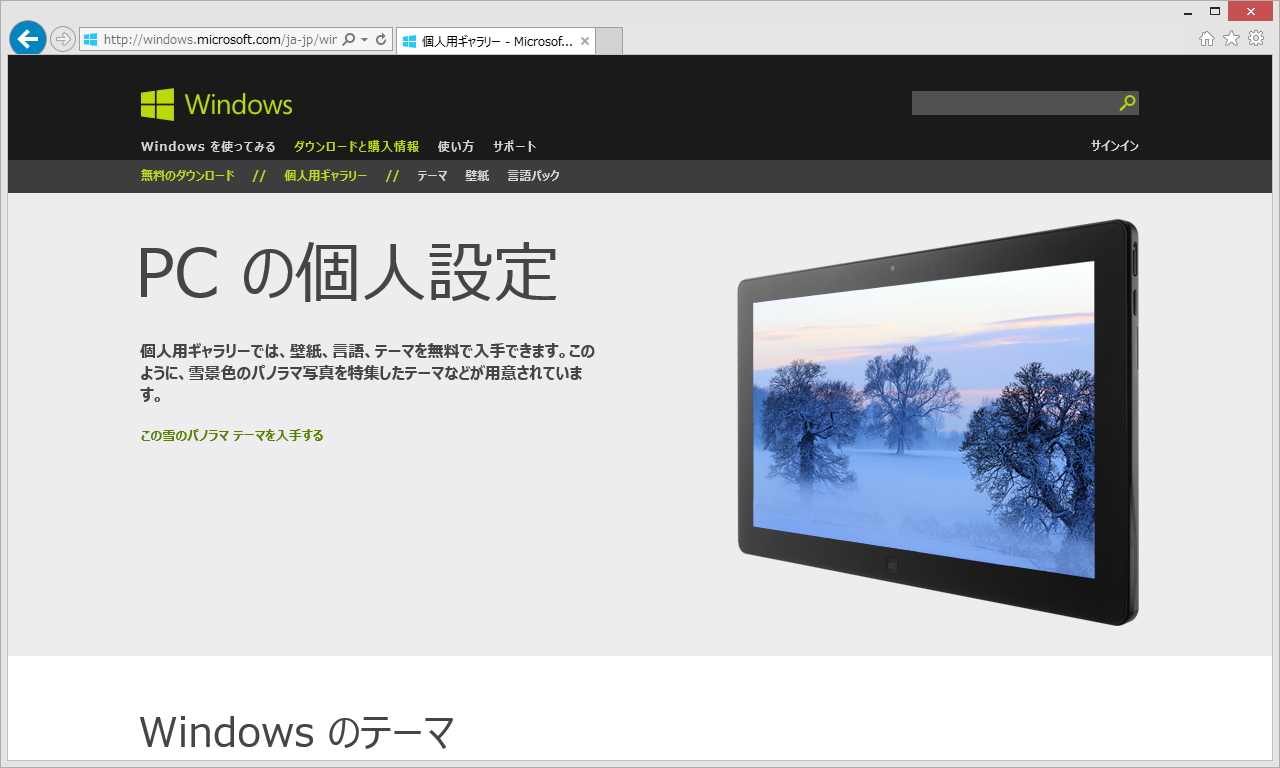Screen dimensions: 1280x768
Task: Click the back navigation arrow
Action: click(x=27, y=38)
